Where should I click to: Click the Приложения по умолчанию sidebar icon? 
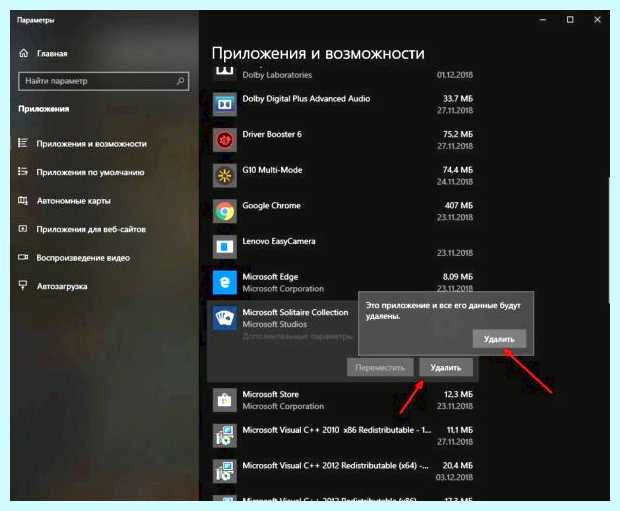coord(23,172)
